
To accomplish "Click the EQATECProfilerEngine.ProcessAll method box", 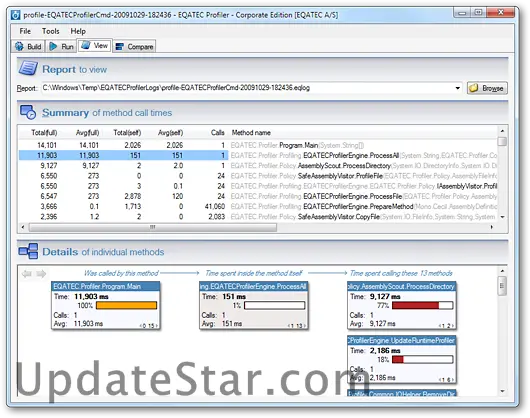I will [254, 305].
